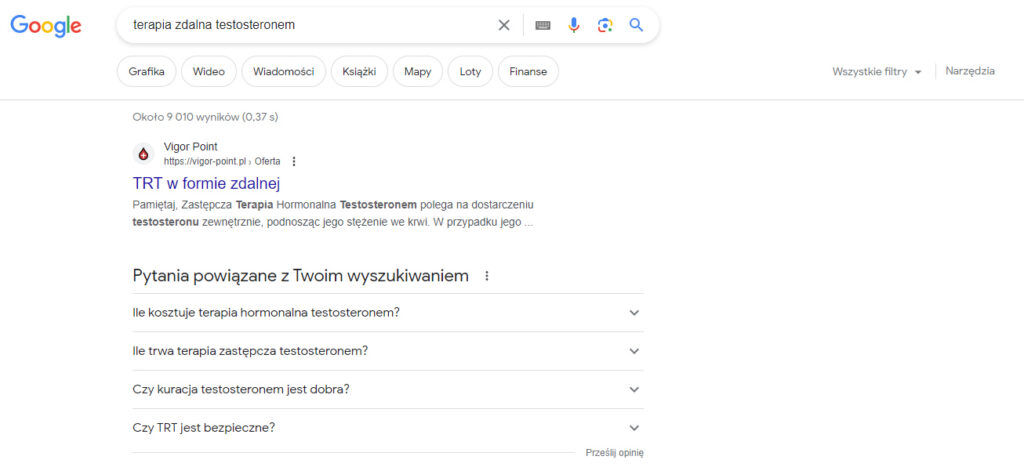Click the Vigor Point site favicon
The image size is (1024, 467).
pos(144,154)
